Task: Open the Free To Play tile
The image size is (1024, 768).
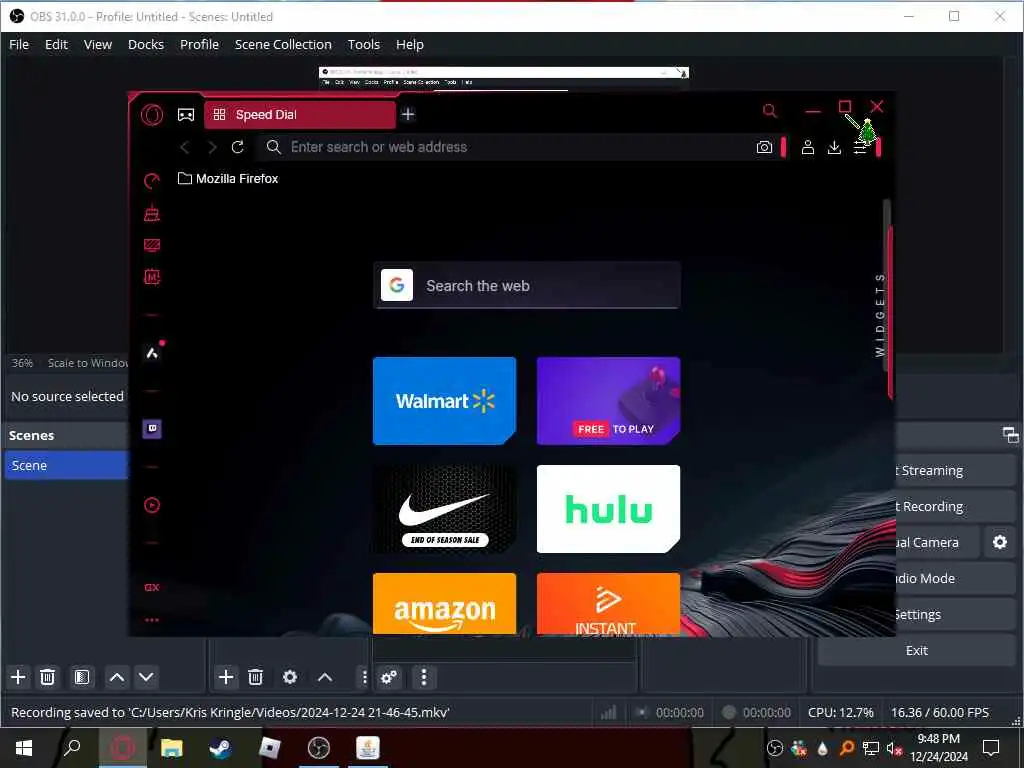Action: coord(608,401)
